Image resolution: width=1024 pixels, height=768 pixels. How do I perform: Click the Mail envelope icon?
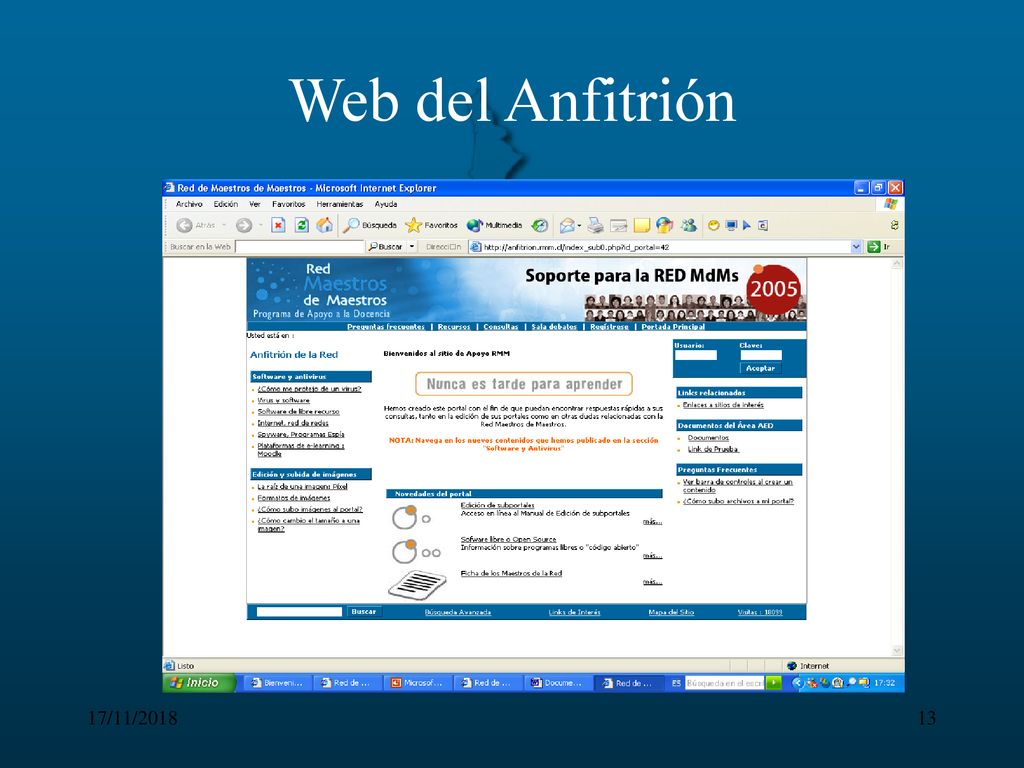(x=567, y=225)
